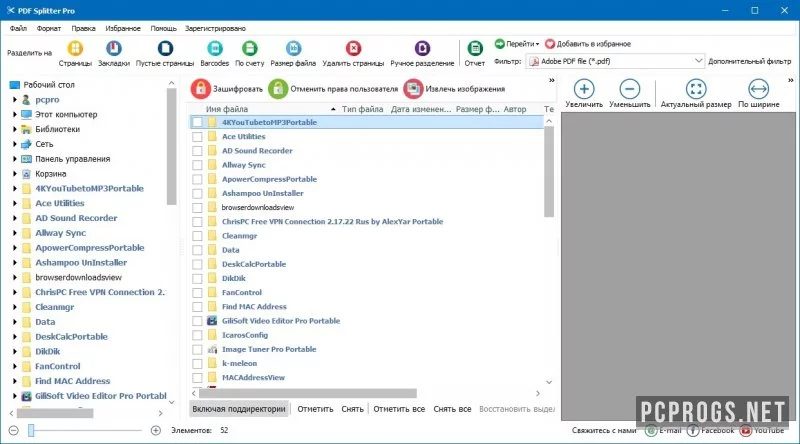Check the Allway Sync checkbox
This screenshot has height=444, width=800.
coord(197,165)
